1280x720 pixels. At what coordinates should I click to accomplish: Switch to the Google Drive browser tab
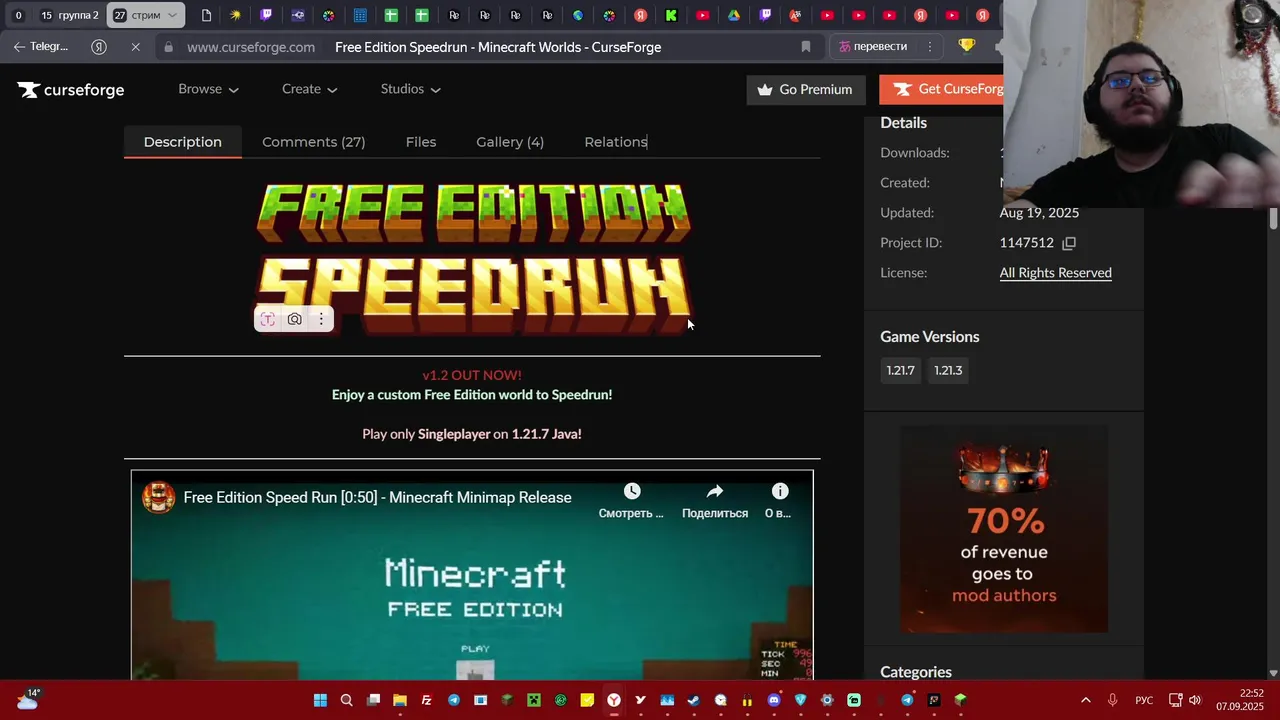[734, 15]
